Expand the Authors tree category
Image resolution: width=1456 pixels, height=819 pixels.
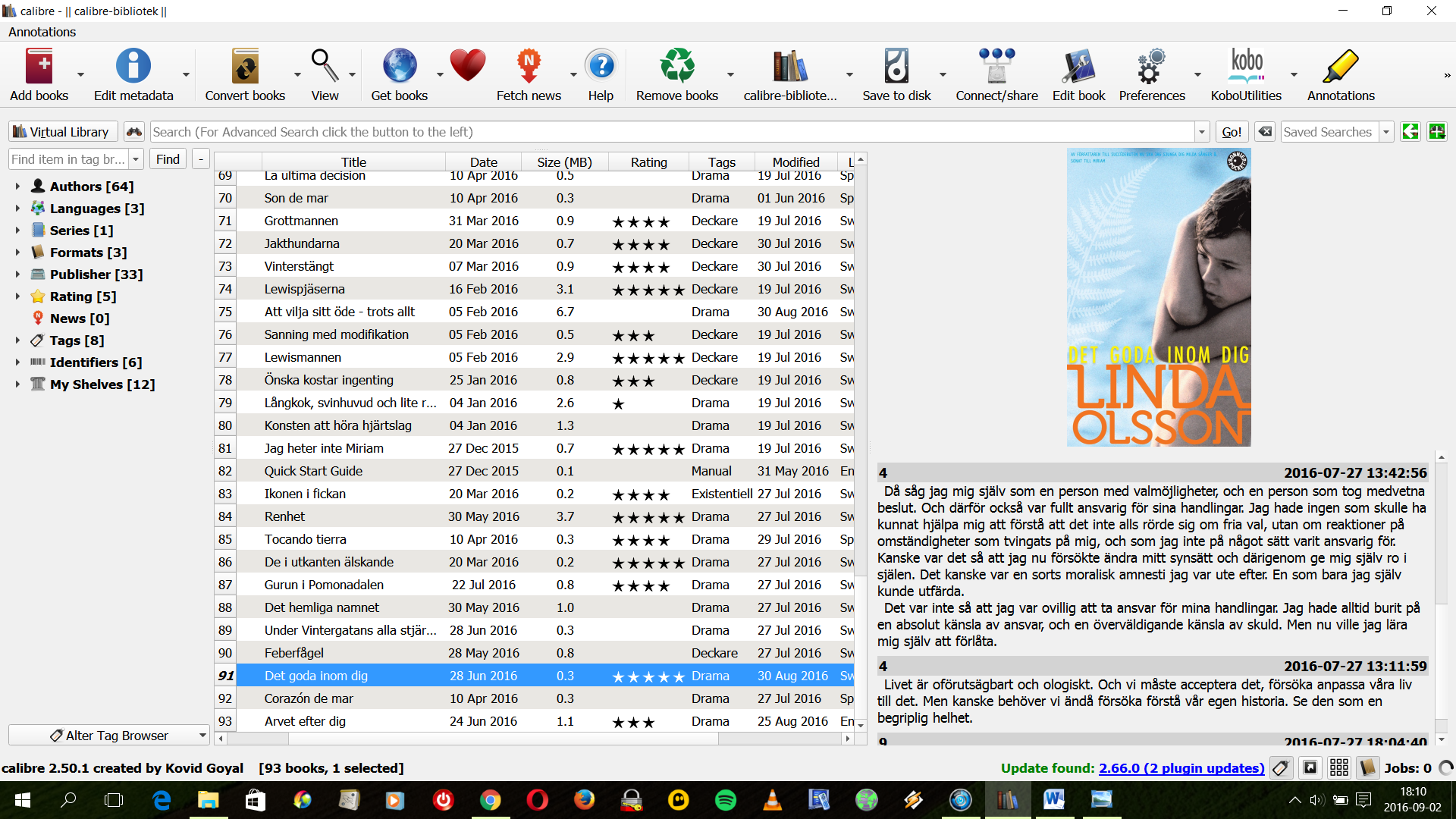coord(17,186)
